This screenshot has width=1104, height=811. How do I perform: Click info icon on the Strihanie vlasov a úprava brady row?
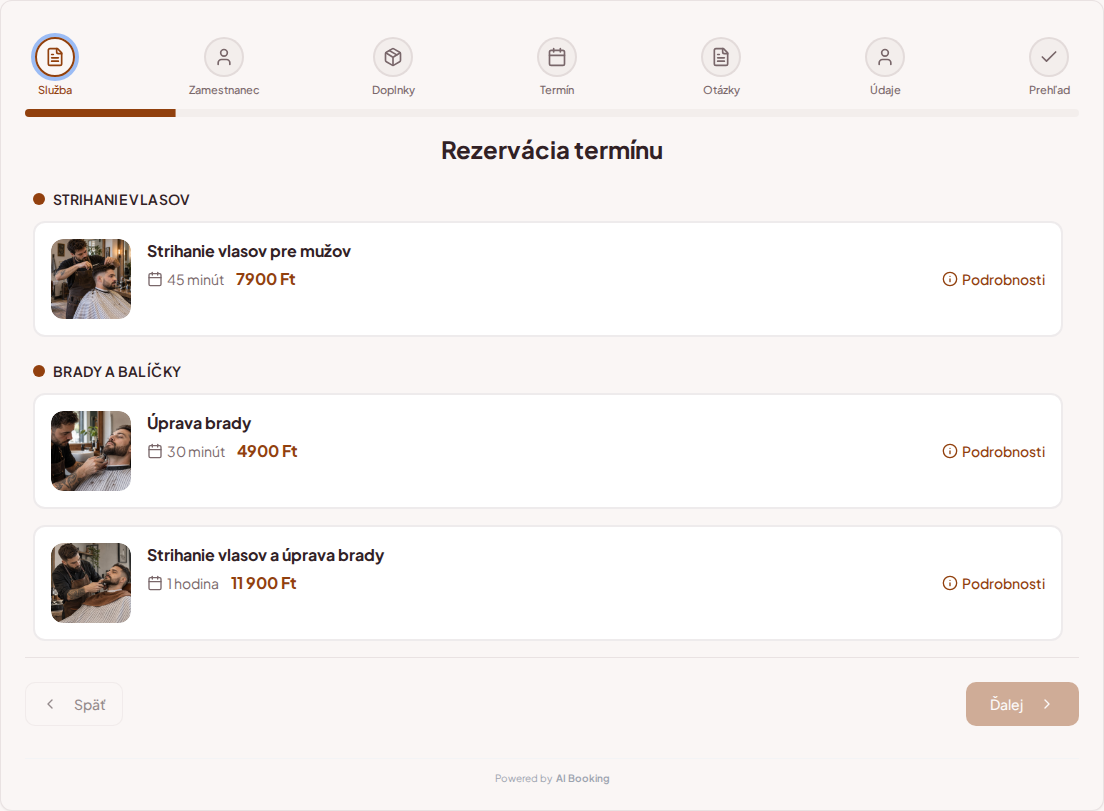tap(950, 584)
